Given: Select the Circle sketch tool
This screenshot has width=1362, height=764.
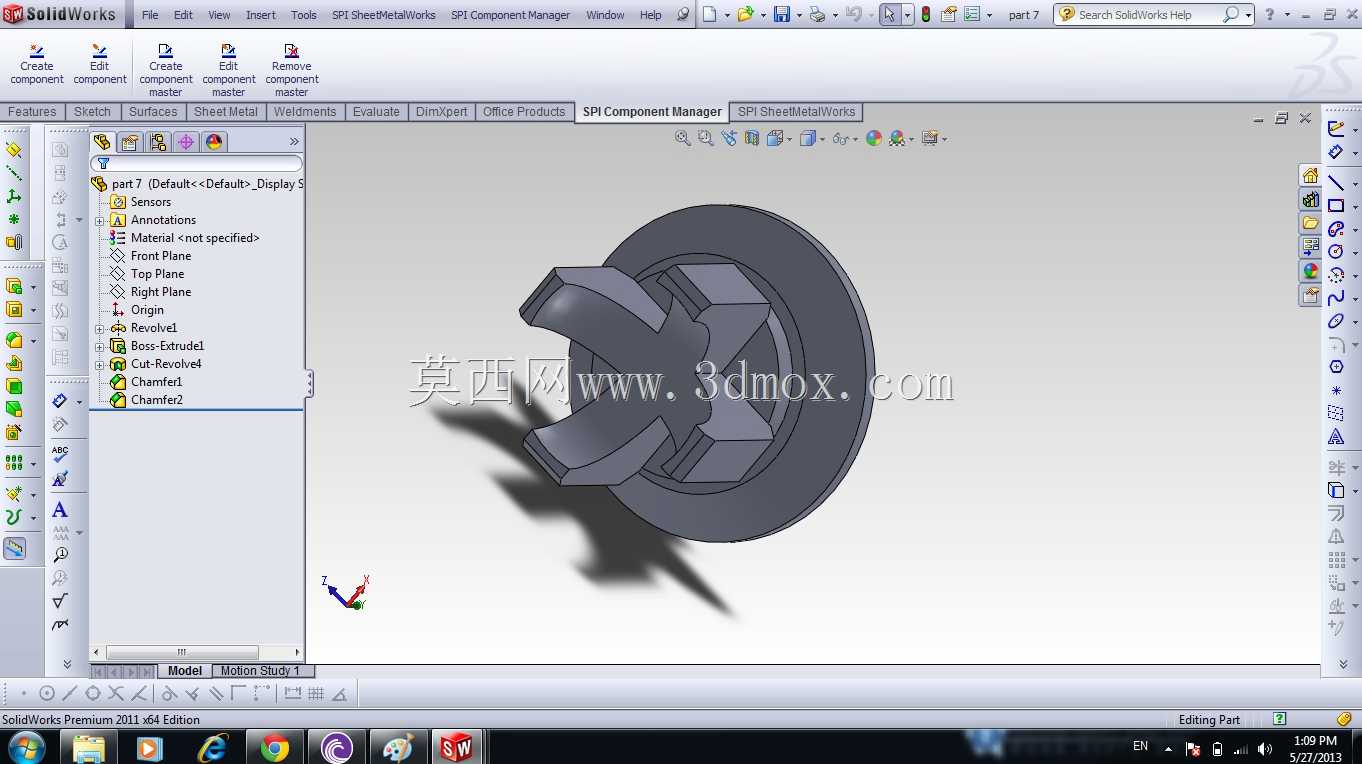Looking at the screenshot, I should (1336, 252).
